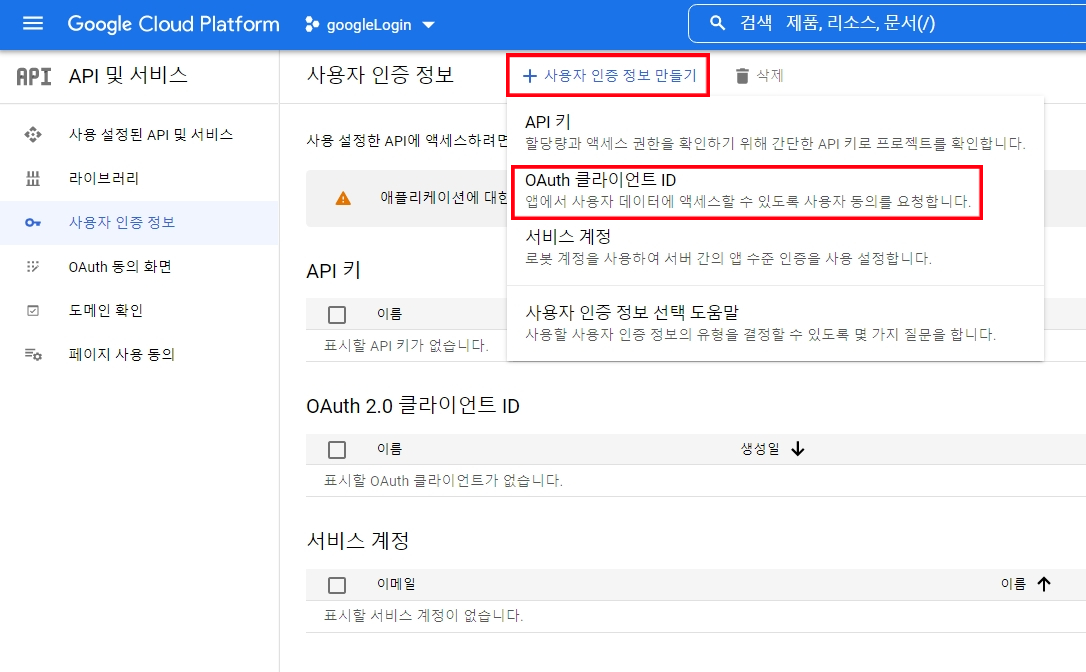This screenshot has height=672, width=1086.
Task: Click the trash can delete icon
Action: tap(742, 76)
